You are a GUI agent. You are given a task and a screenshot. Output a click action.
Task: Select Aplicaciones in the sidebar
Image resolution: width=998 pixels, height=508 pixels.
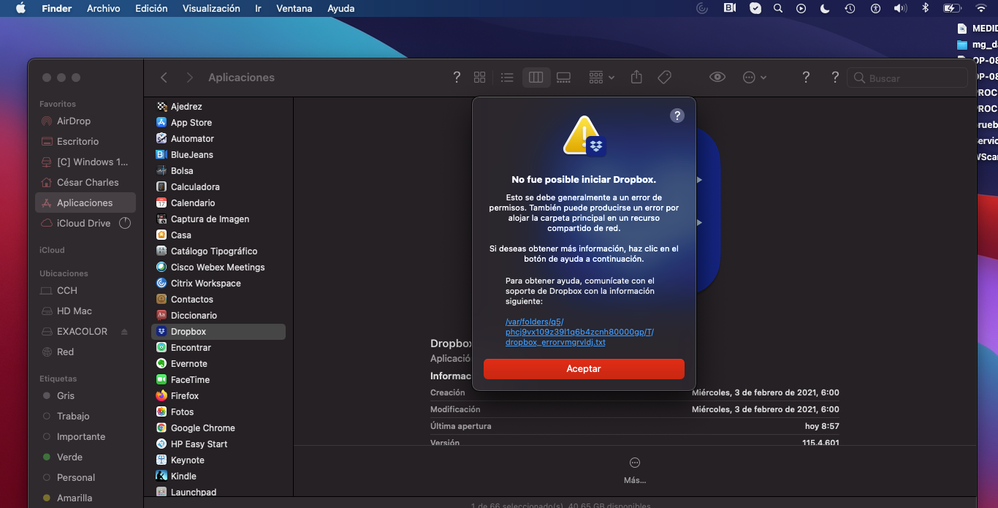point(85,202)
